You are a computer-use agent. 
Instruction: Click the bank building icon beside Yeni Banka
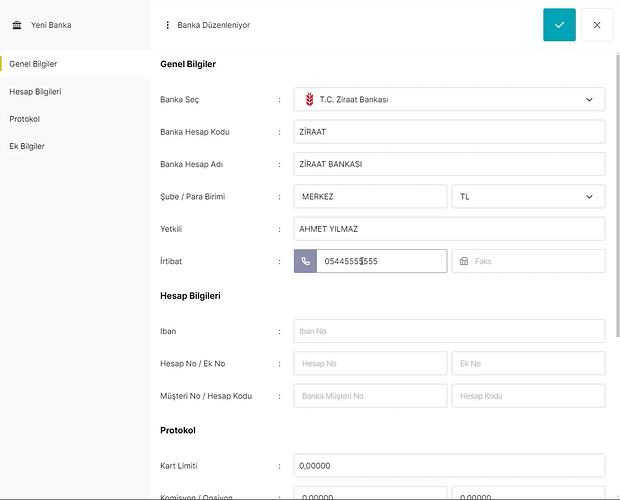[x=17, y=25]
